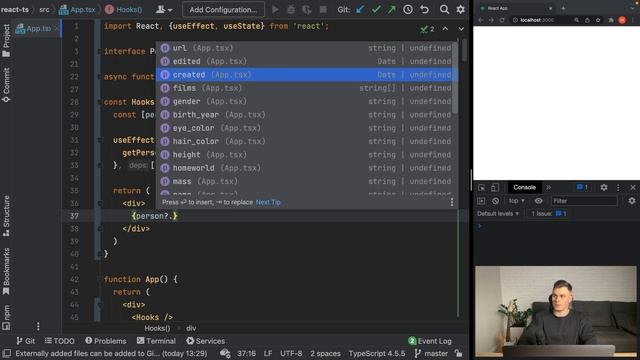Click Next Tip link in popup
The height and width of the screenshot is (360, 640).
point(268,202)
